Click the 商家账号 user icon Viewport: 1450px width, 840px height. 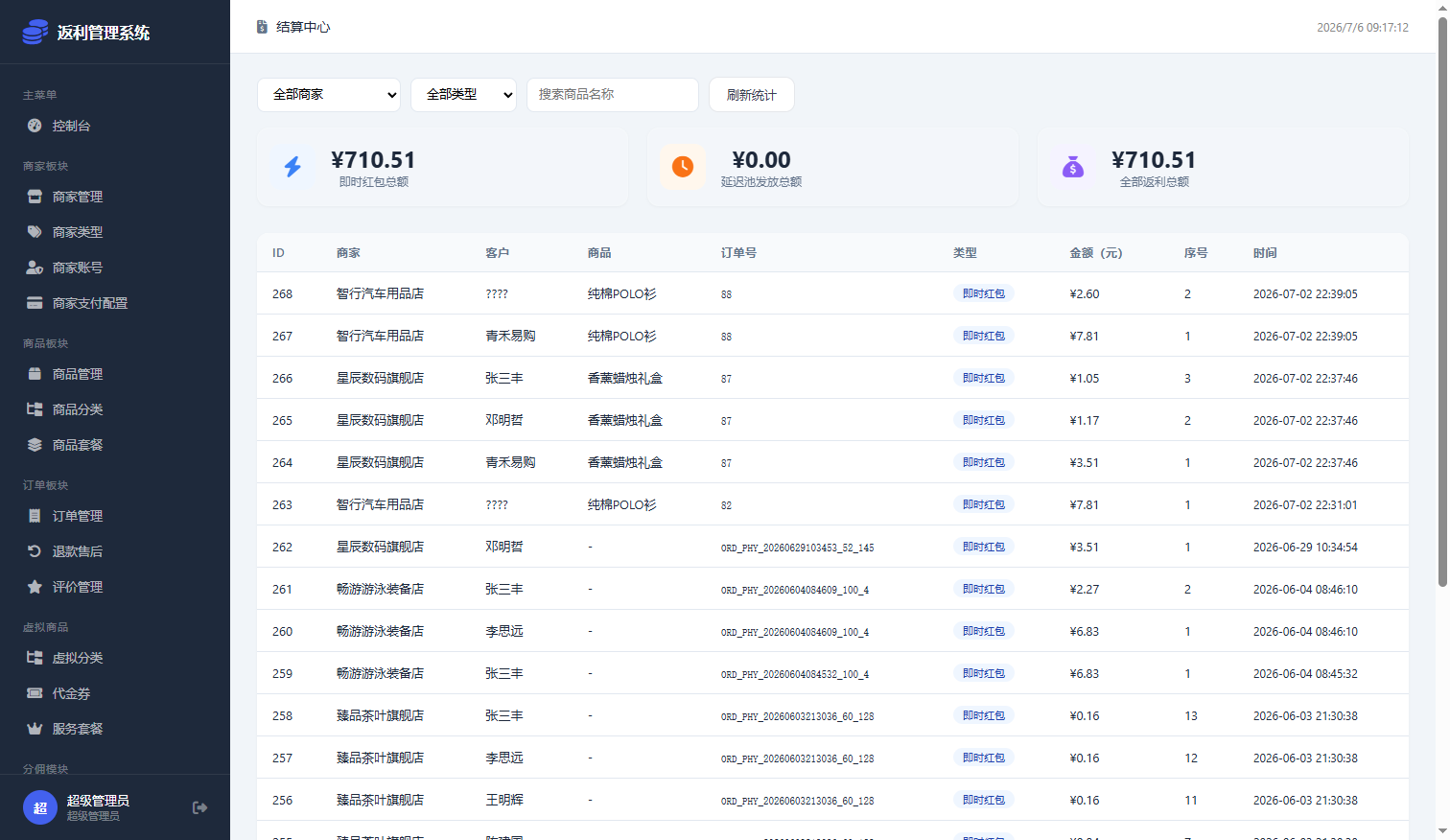(35, 268)
